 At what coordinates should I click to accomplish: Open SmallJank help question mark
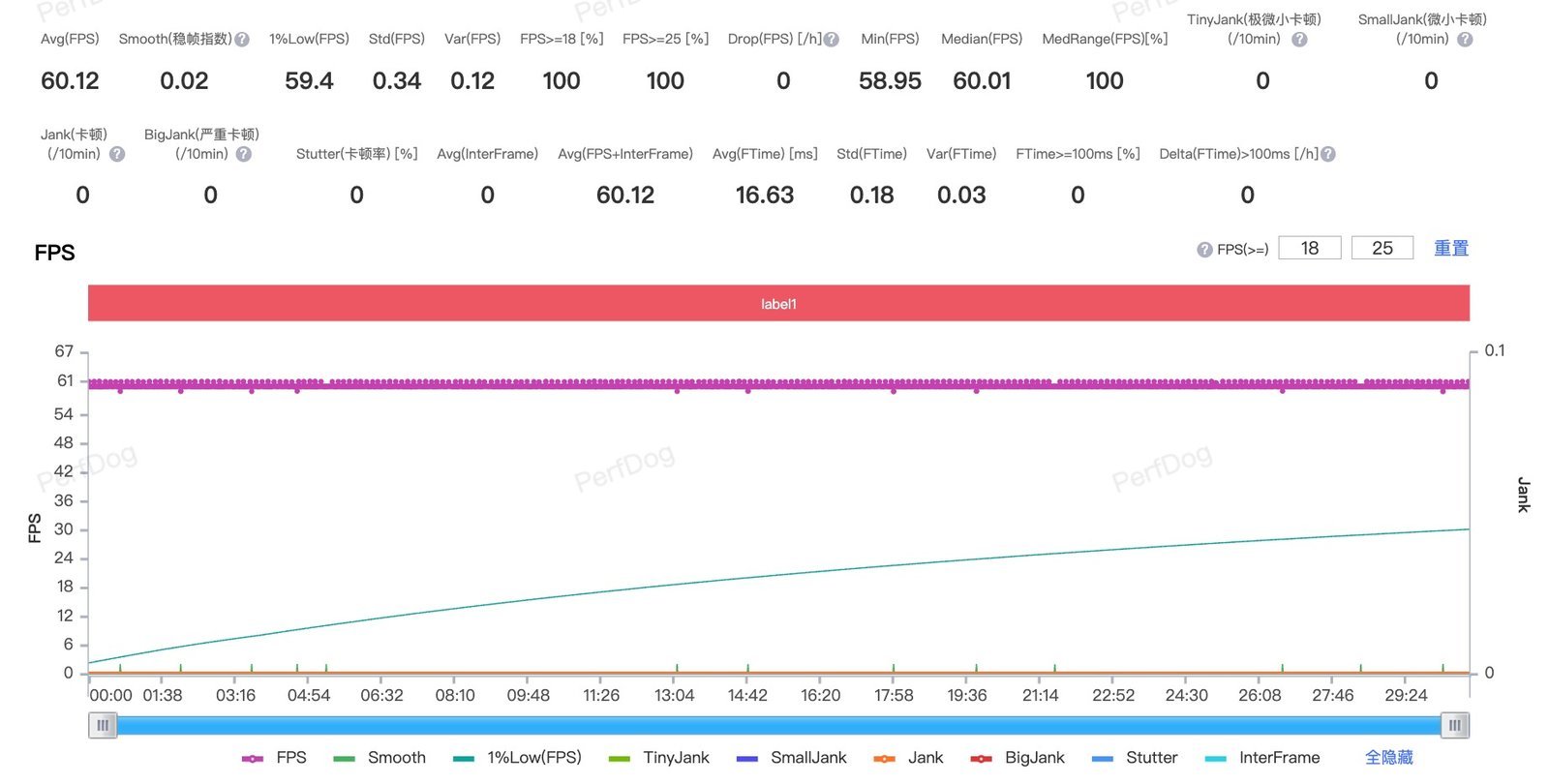pos(1465,40)
